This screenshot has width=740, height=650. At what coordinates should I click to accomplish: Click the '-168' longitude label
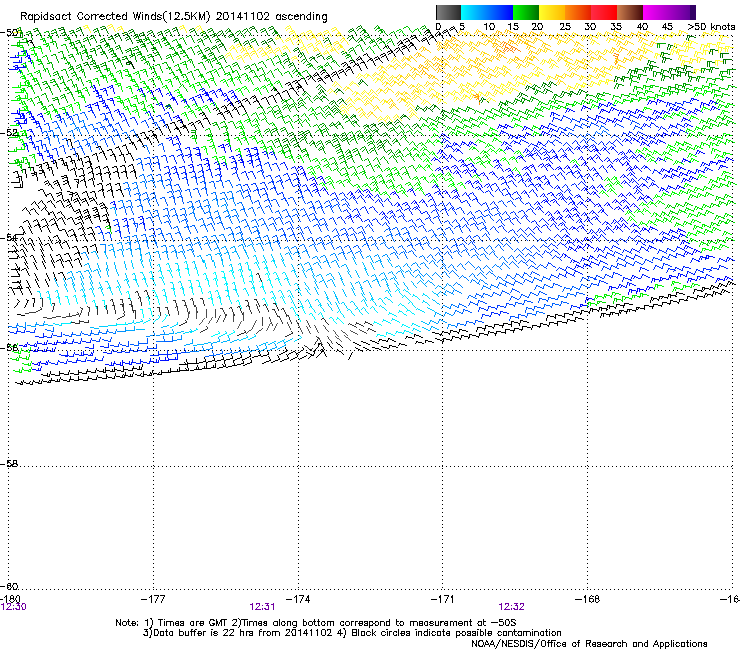click(x=588, y=599)
